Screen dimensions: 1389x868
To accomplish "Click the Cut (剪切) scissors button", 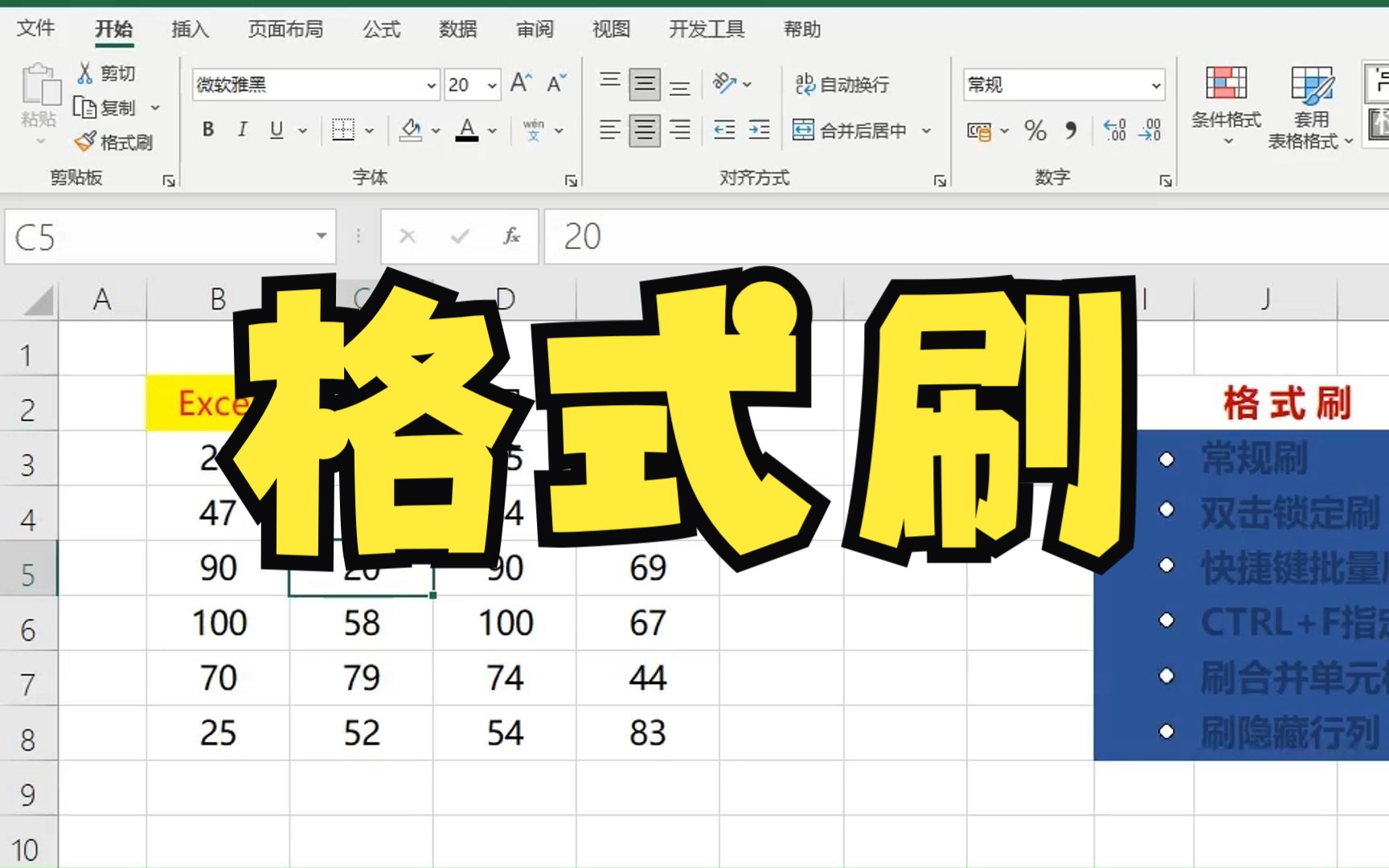I will pos(106,73).
